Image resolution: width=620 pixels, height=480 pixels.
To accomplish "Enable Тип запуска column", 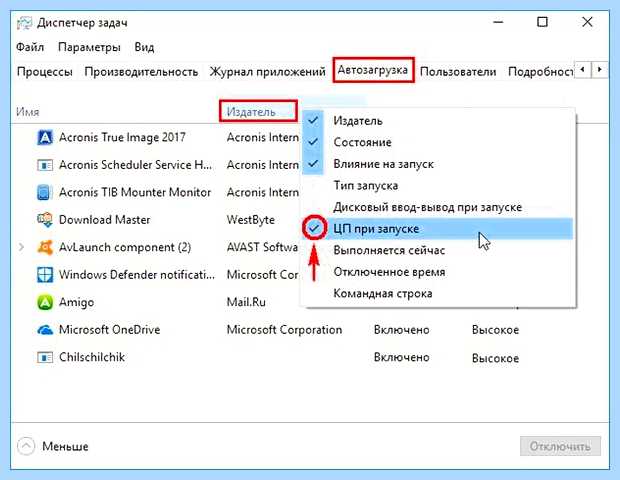I will (x=437, y=185).
